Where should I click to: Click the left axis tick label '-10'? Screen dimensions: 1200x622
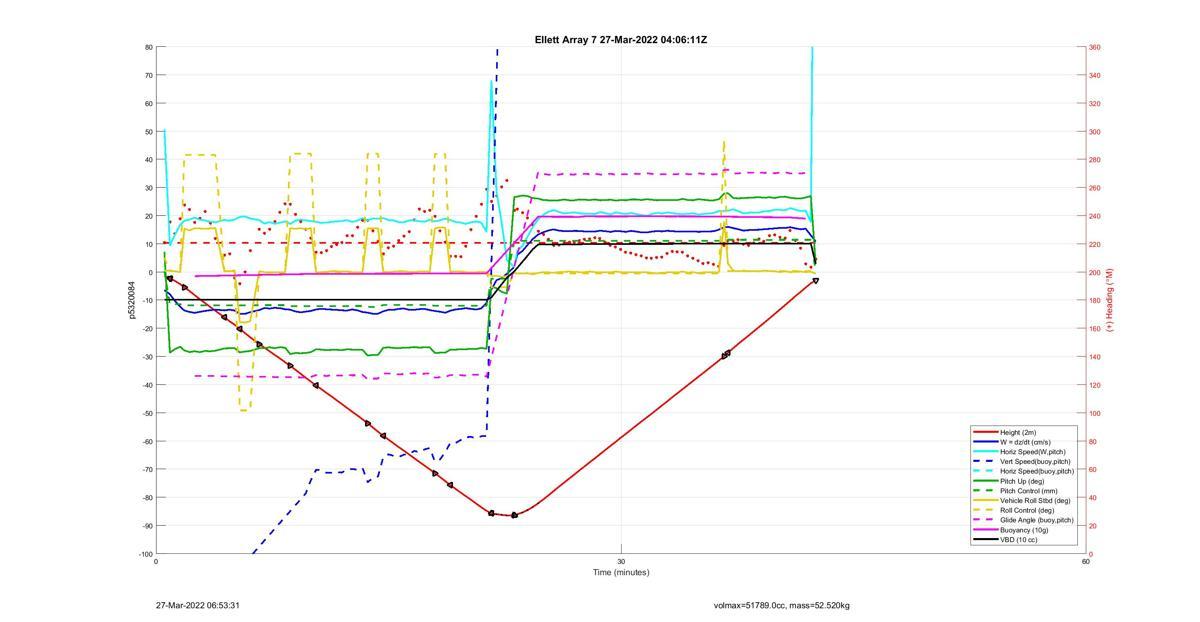point(148,300)
